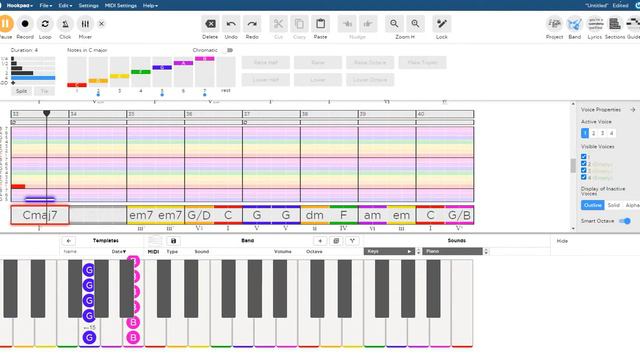Open the Mixer panel
The height and width of the screenshot is (360, 640).
(85, 24)
